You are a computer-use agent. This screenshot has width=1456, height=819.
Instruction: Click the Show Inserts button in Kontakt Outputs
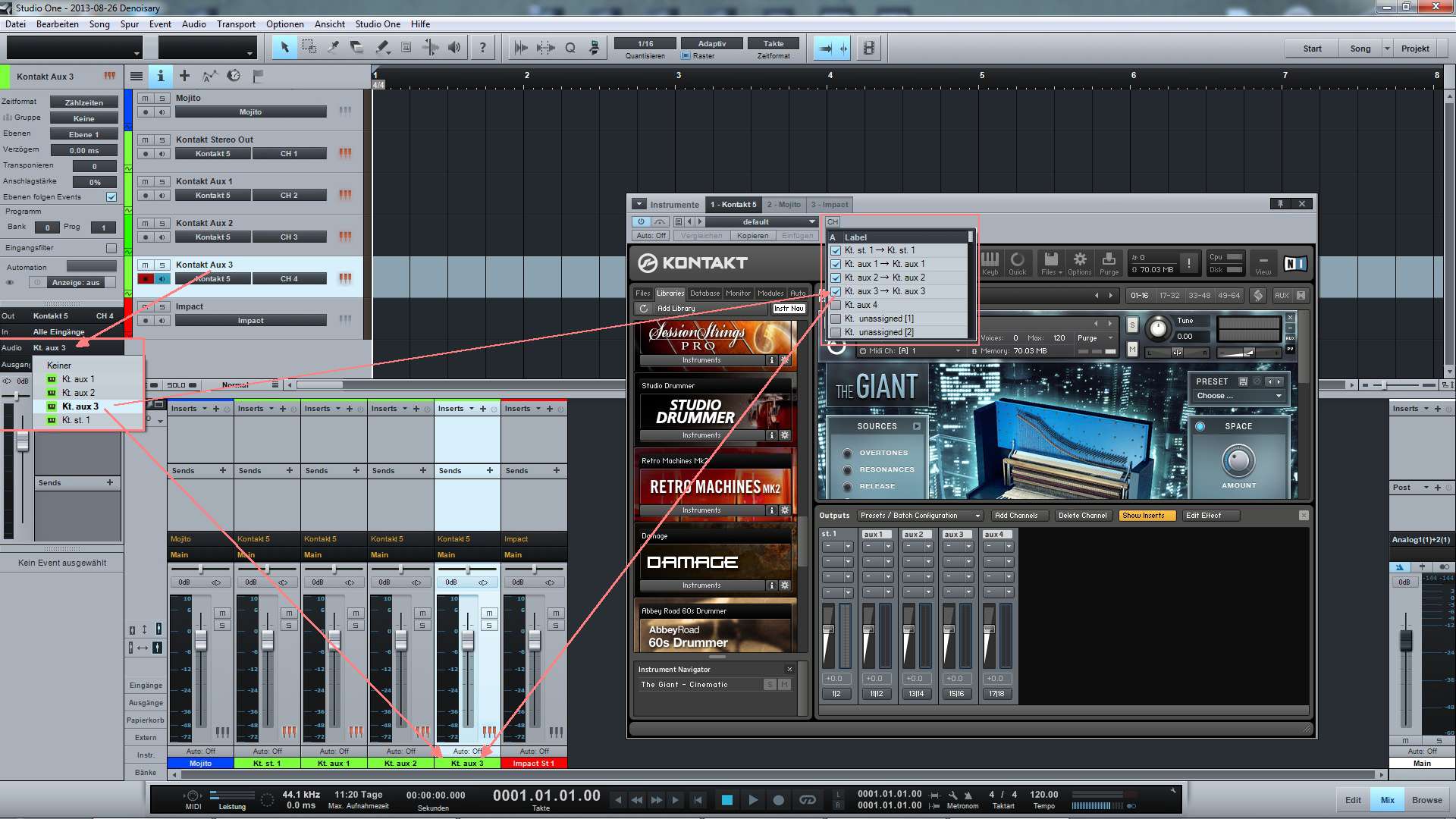point(1143,515)
